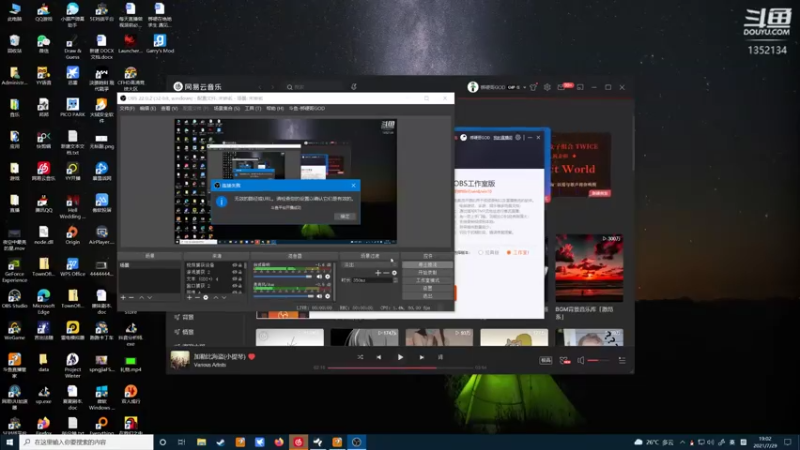Toggle visibility of the 游戏捕获 2 source

pos(235,272)
